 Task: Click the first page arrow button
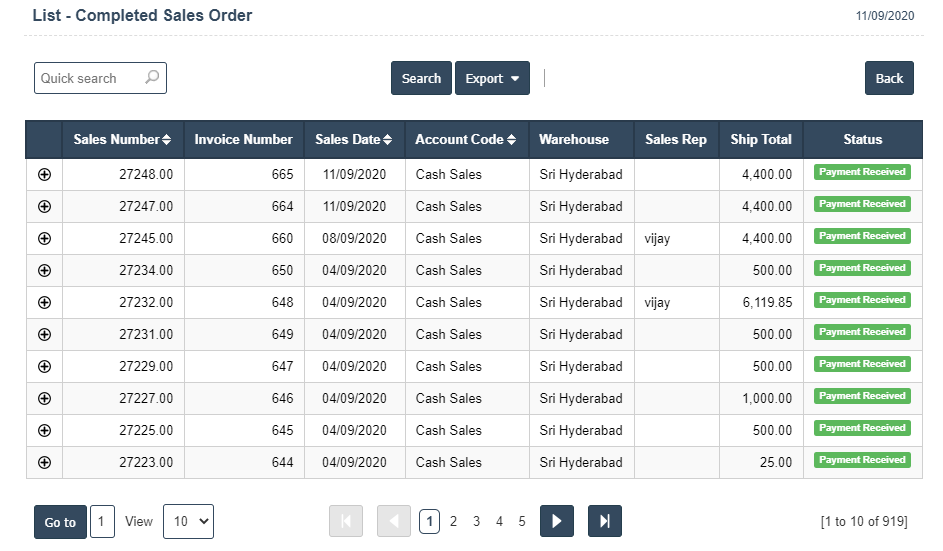pos(346,521)
